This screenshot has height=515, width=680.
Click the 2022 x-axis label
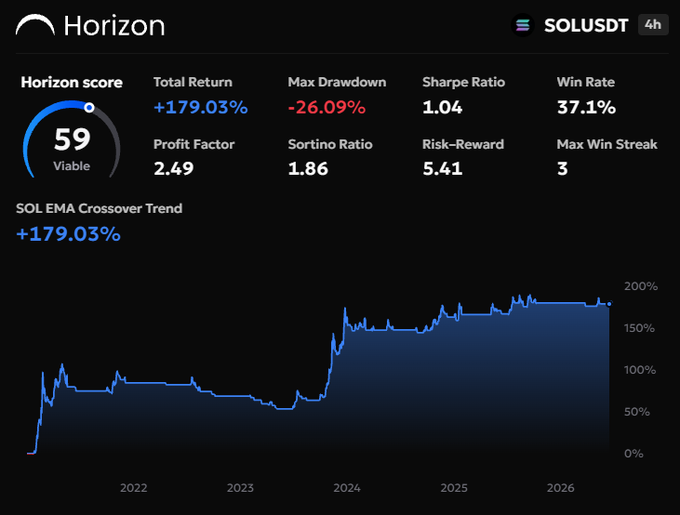[134, 488]
